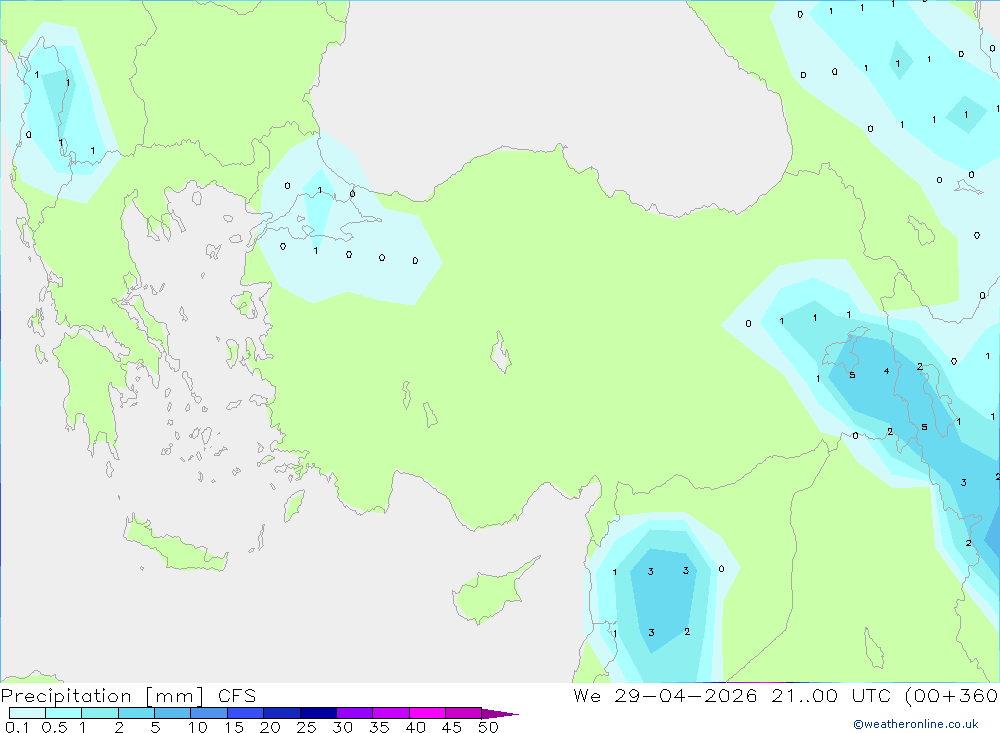
Task: Click the 50 legend scale label
Action: pyautogui.click(x=488, y=727)
